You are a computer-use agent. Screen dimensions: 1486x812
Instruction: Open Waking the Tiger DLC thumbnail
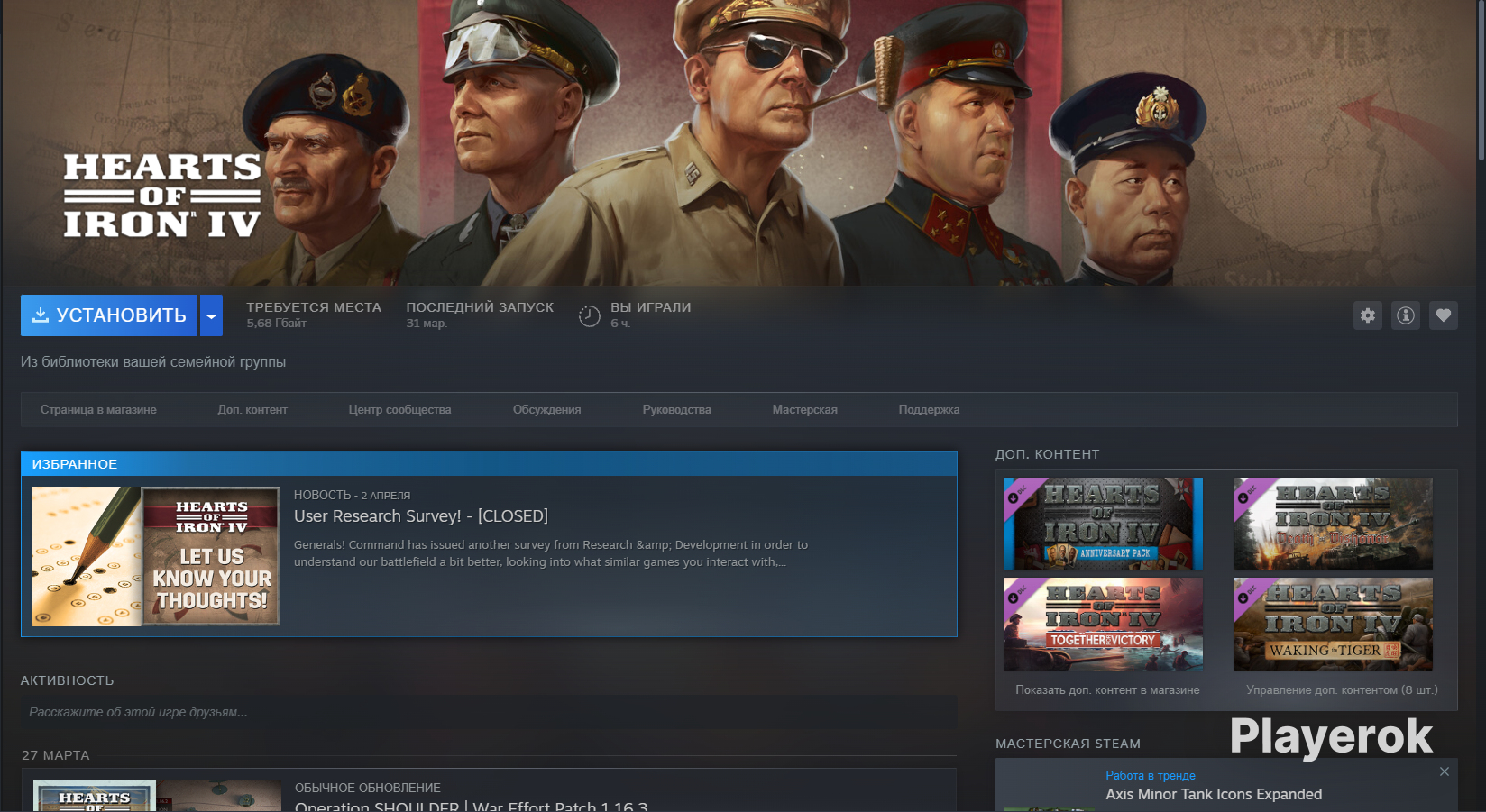click(x=1334, y=624)
